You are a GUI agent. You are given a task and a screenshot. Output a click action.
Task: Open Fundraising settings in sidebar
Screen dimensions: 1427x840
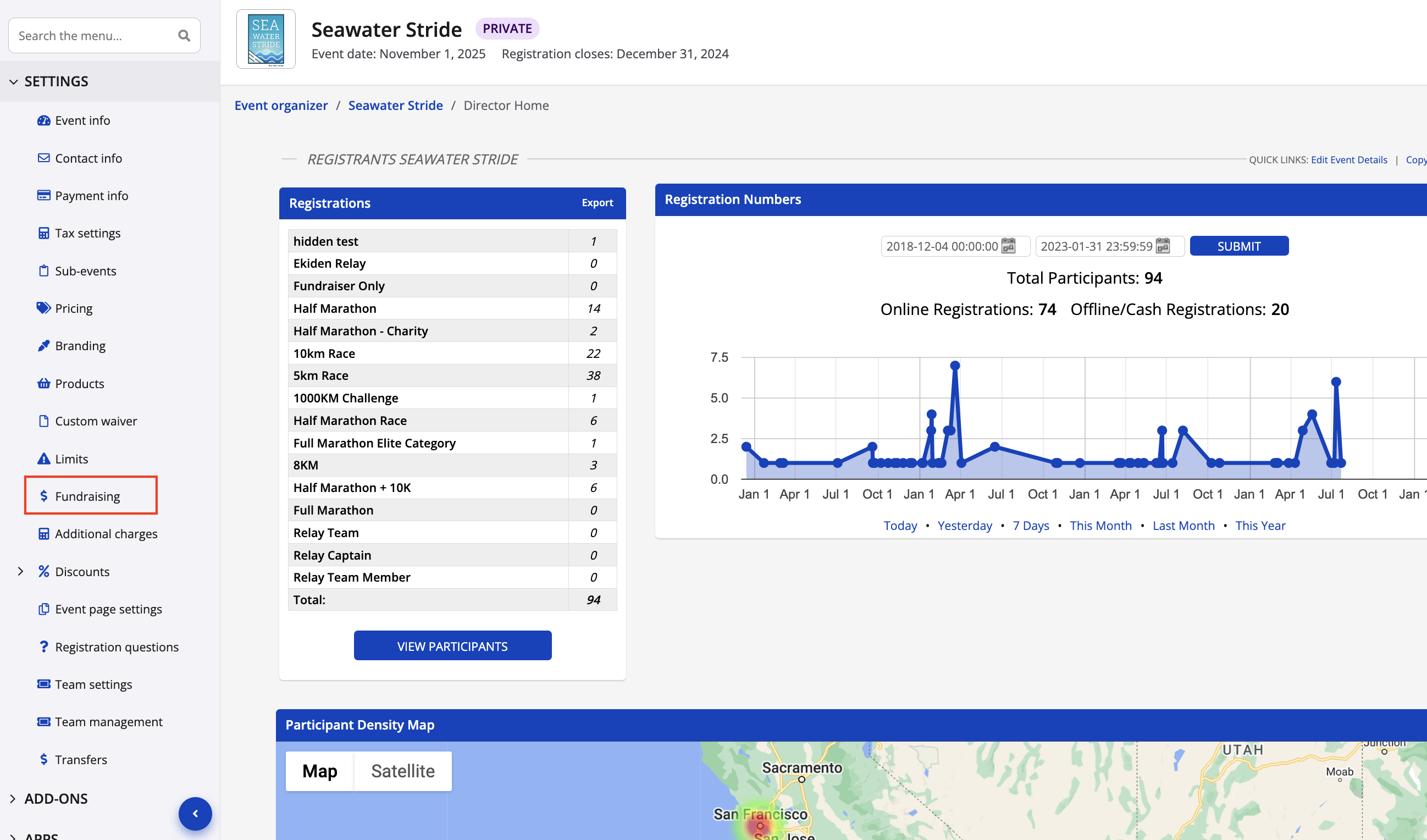tap(88, 496)
